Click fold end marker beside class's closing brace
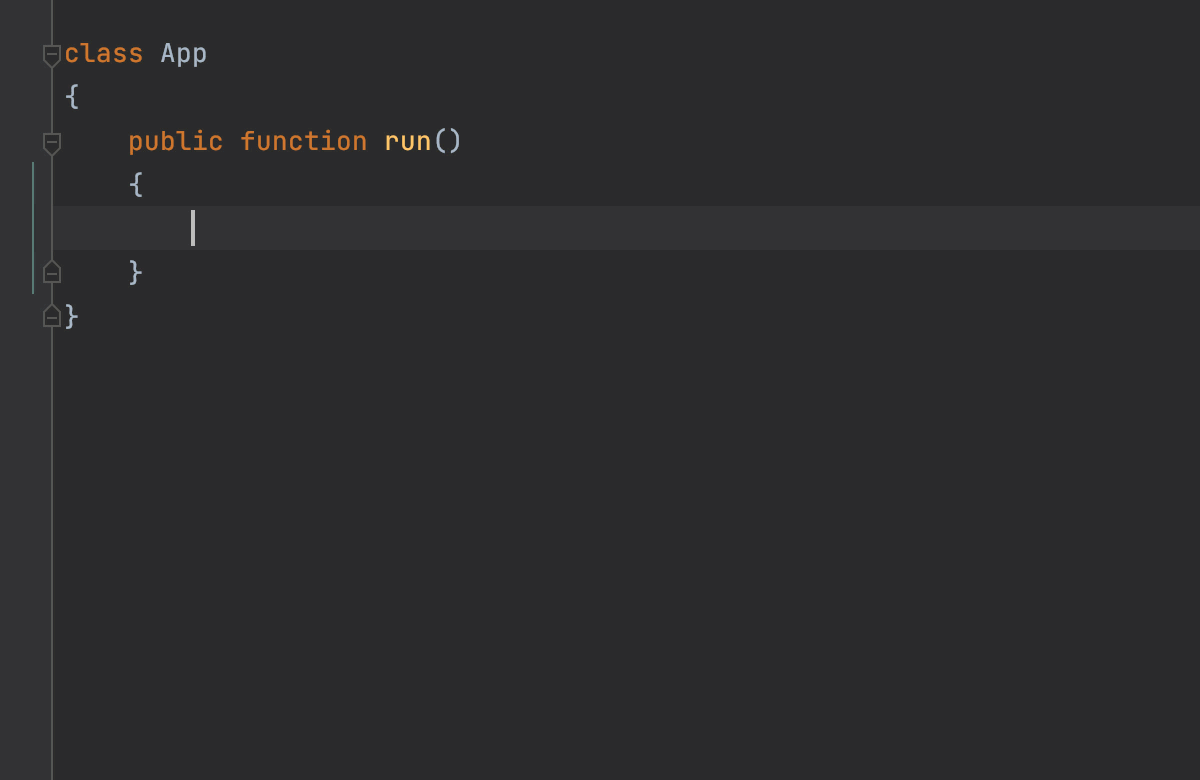Viewport: 1200px width, 780px height. coord(52,317)
